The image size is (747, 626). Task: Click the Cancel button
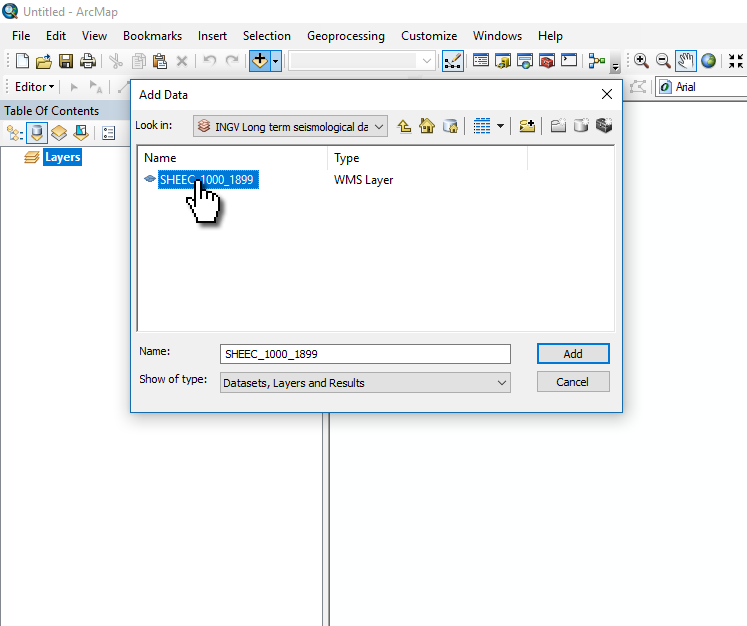(x=573, y=382)
